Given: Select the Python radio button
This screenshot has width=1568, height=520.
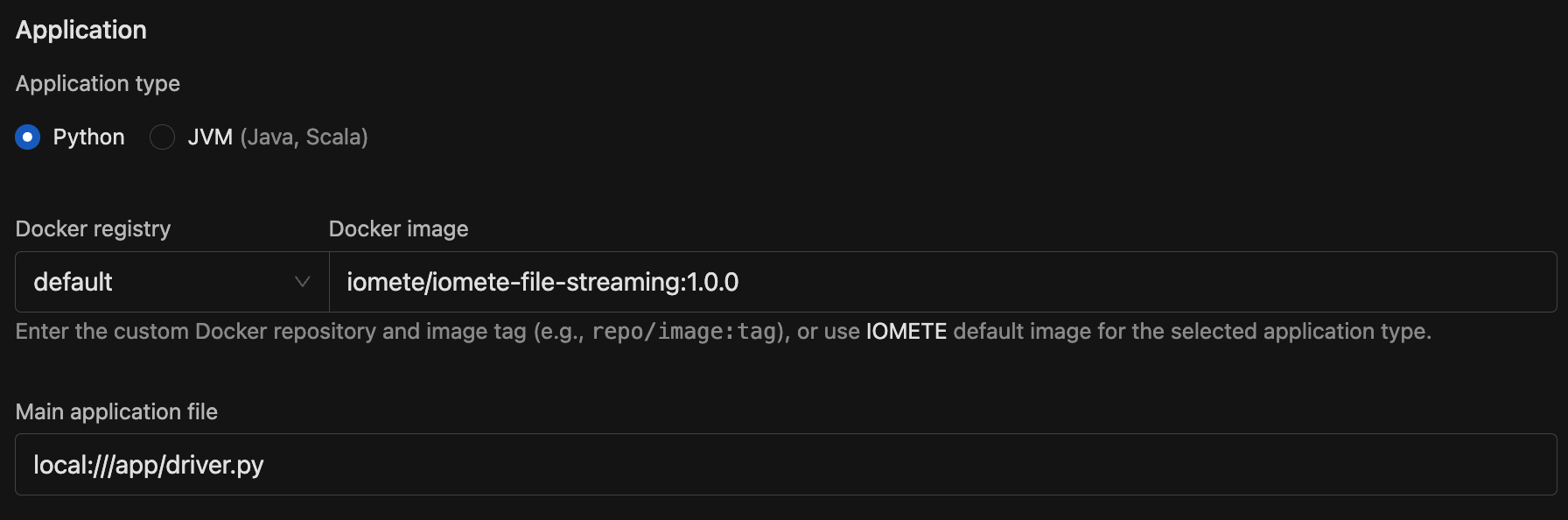Looking at the screenshot, I should (28, 137).
